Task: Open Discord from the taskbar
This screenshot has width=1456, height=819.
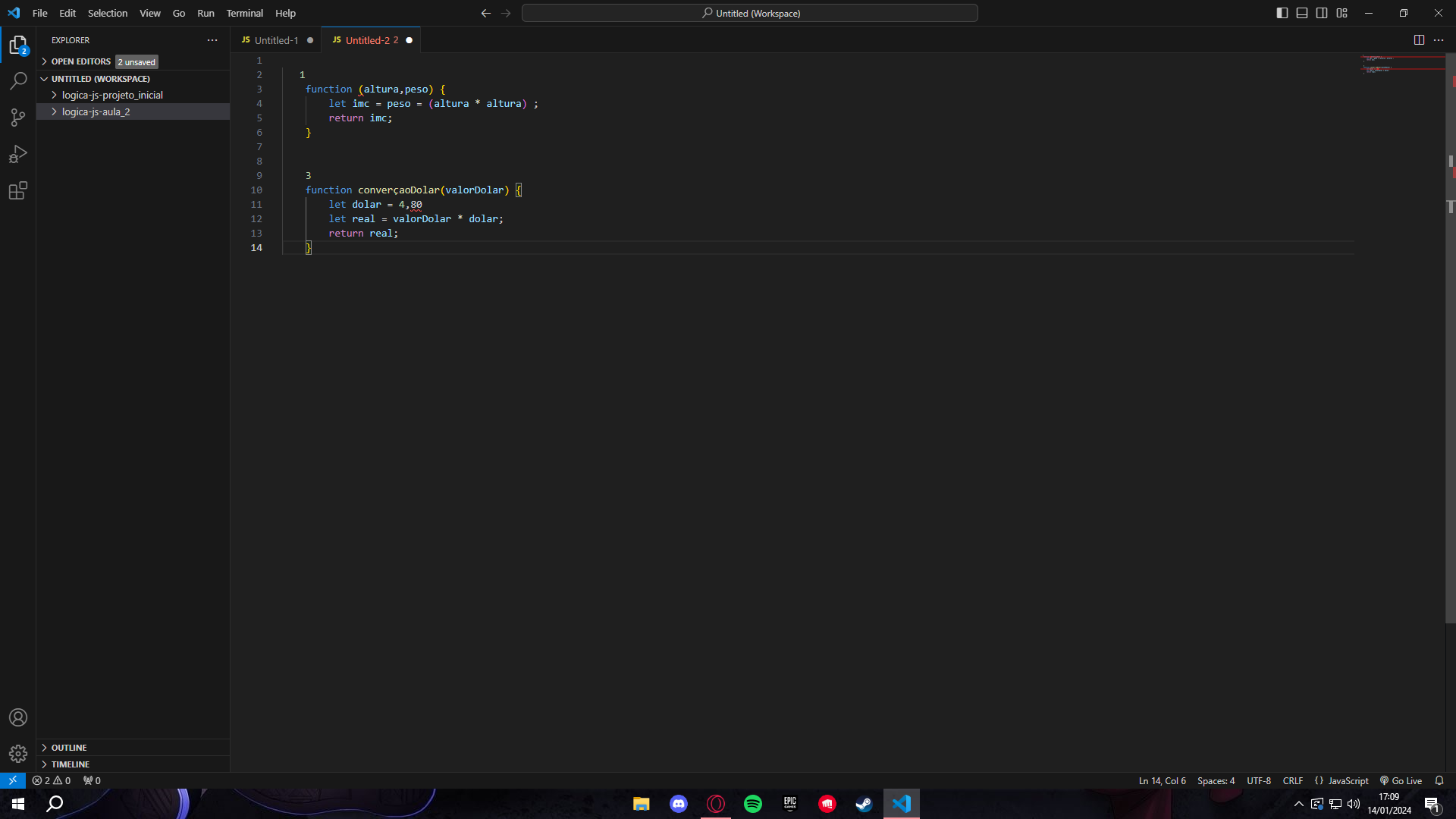Action: click(679, 804)
